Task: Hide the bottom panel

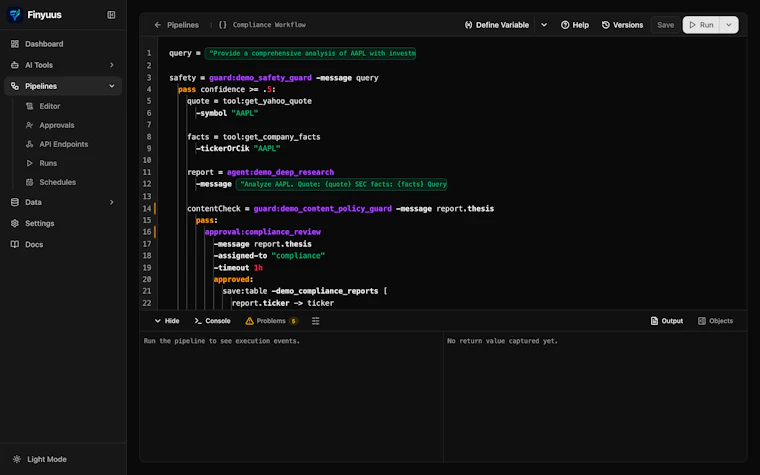Action: (x=167, y=321)
